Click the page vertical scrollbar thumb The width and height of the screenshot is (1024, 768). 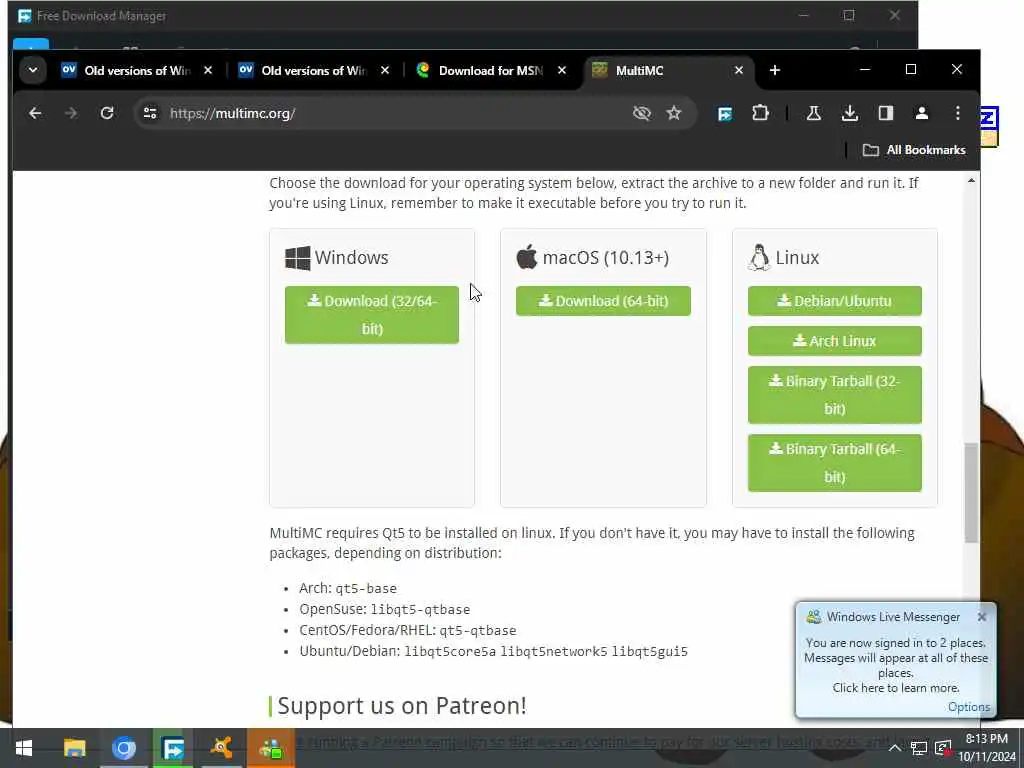click(x=971, y=492)
